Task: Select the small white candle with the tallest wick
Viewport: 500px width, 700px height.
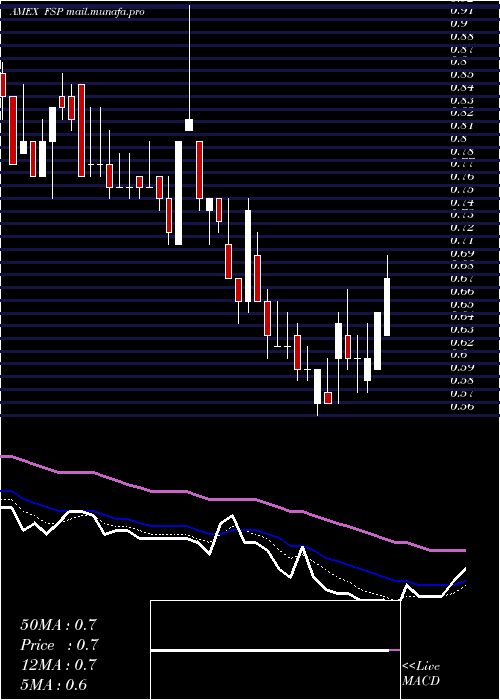Action: tap(189, 125)
